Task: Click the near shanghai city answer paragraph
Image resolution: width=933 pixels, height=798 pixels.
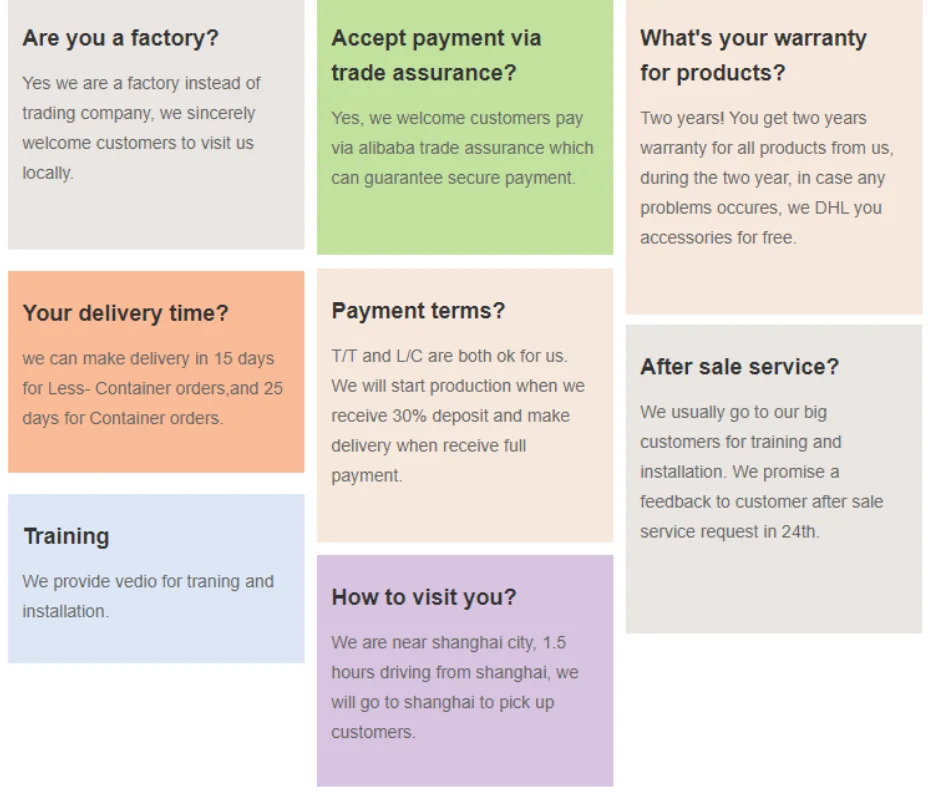Action: [455, 687]
